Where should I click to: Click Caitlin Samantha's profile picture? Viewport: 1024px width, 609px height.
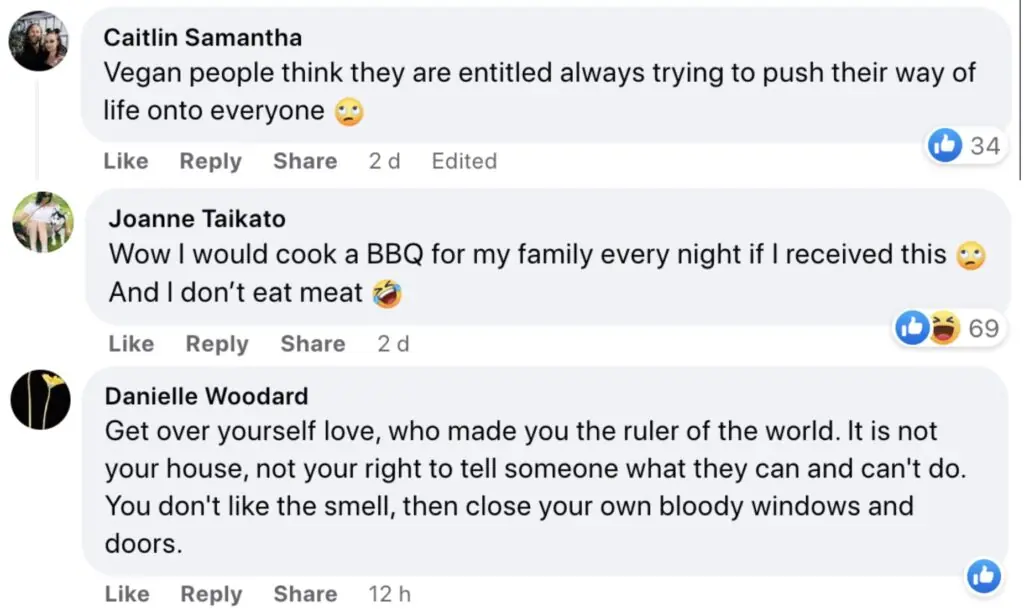tap(39, 41)
